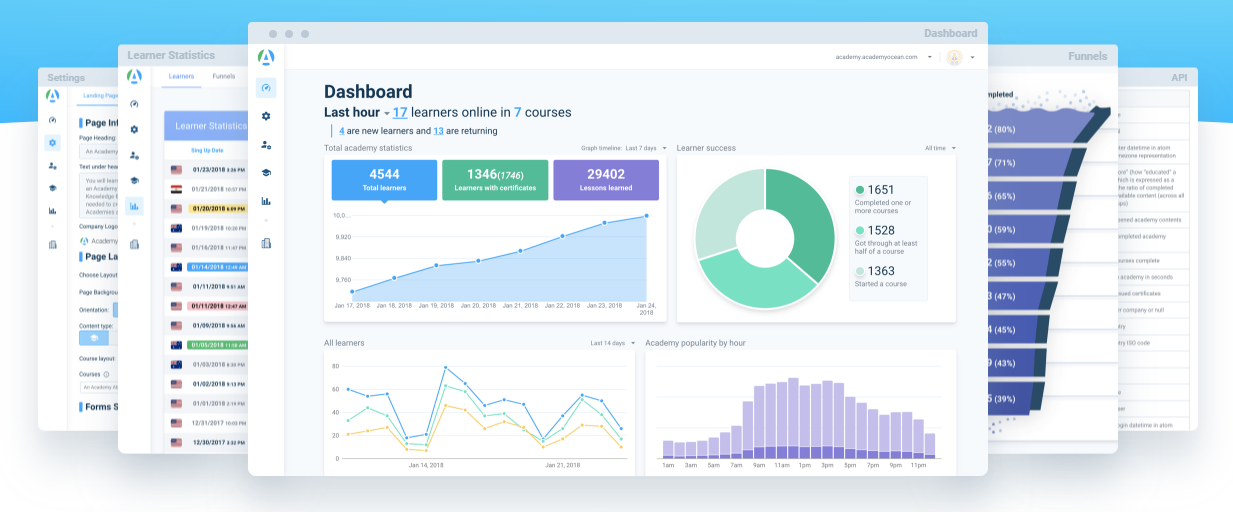Toggle the 'Started a course' legend marker
This screenshot has width=1233, height=512.
tap(860, 271)
